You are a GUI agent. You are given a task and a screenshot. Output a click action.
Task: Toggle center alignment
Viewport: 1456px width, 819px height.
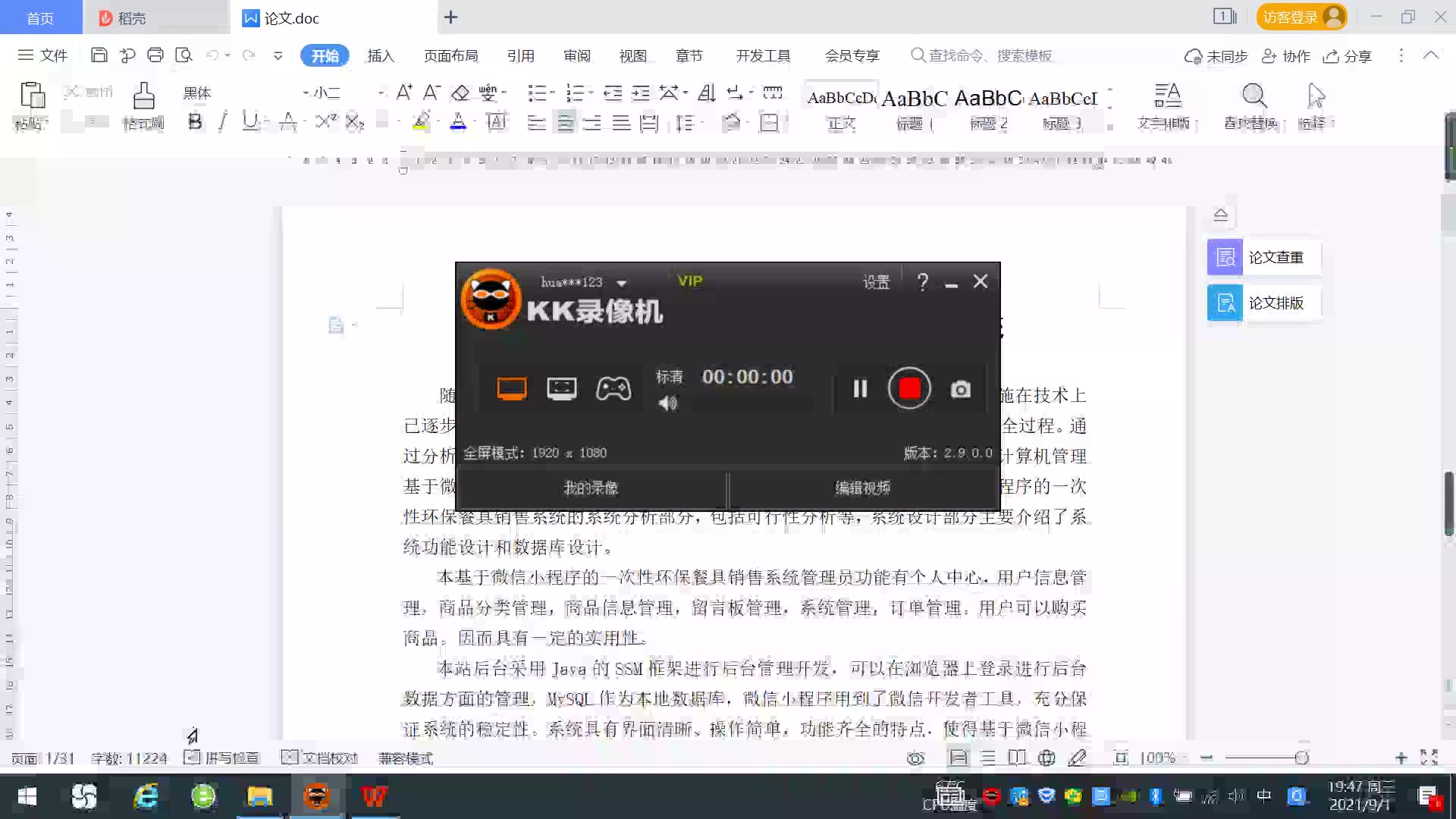tap(565, 122)
